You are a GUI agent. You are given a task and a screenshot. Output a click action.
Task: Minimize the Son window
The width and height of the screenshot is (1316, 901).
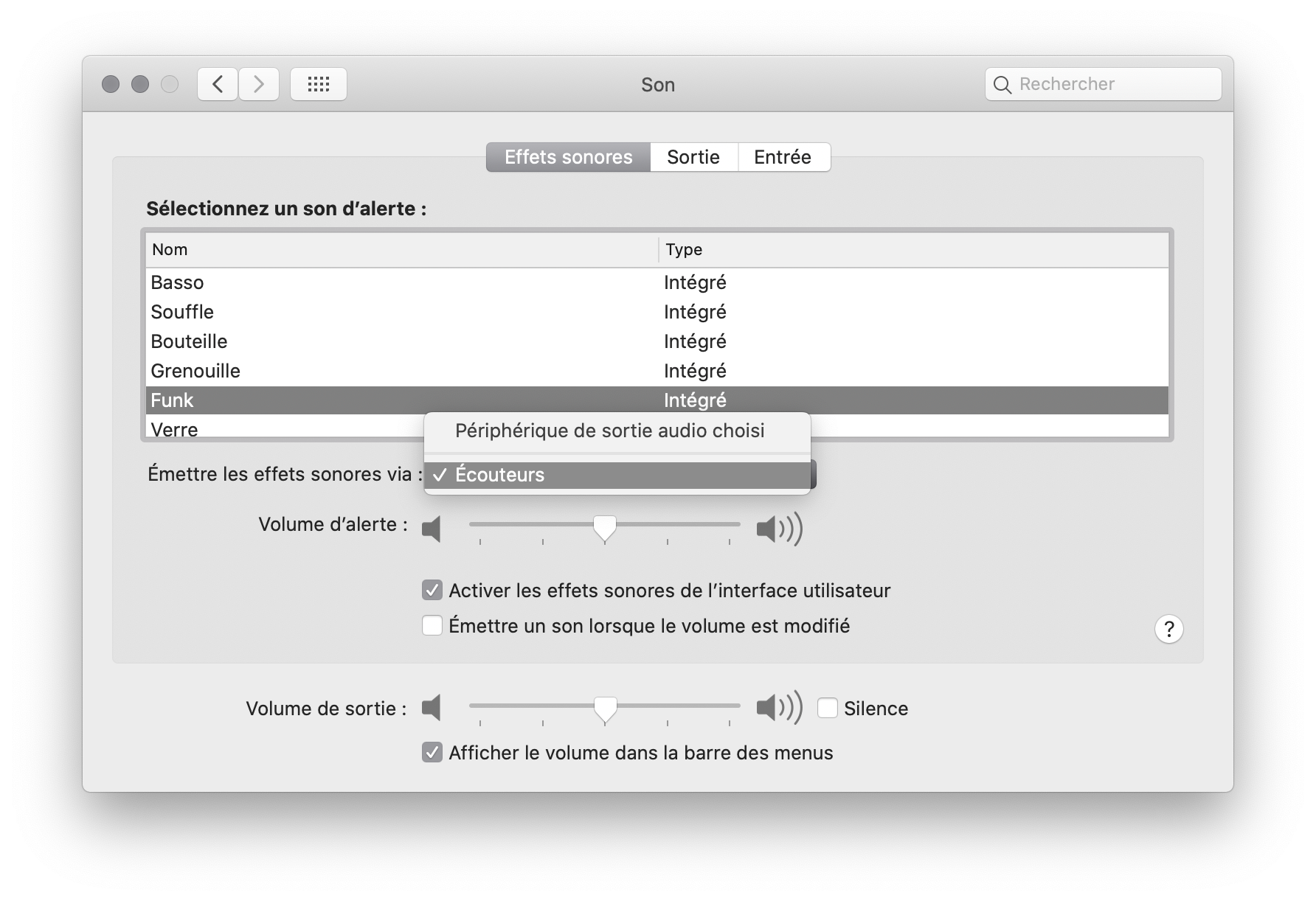click(x=140, y=84)
